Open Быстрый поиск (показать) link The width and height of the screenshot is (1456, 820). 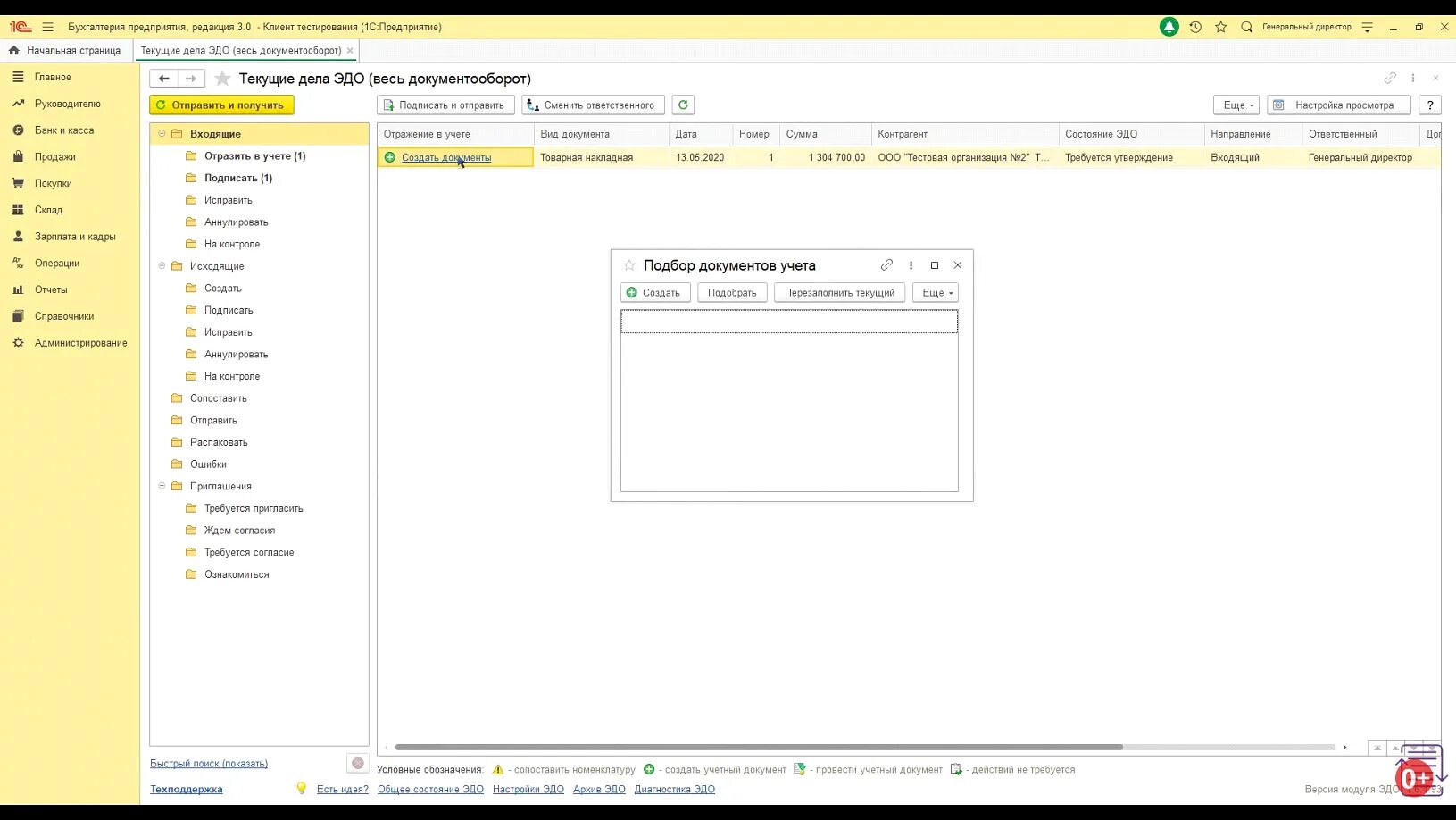pos(209,764)
